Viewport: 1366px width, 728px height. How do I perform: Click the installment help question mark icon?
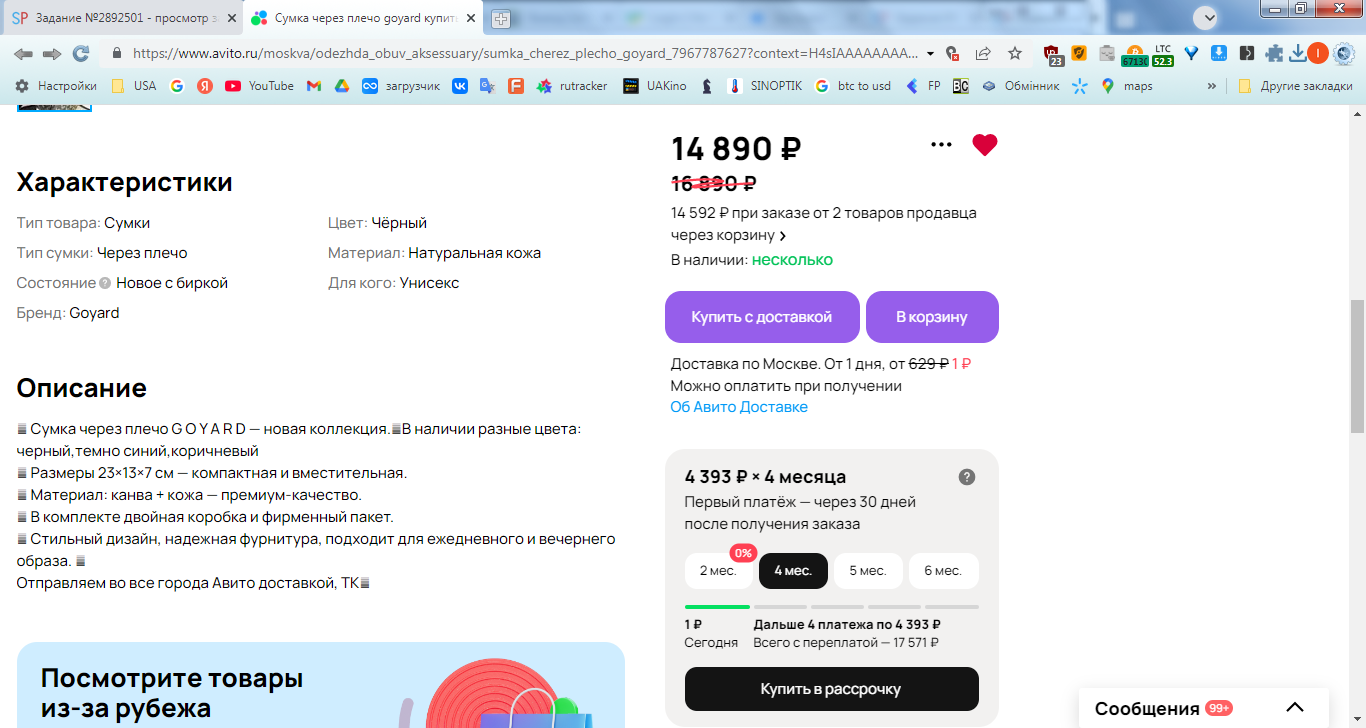click(x=967, y=477)
